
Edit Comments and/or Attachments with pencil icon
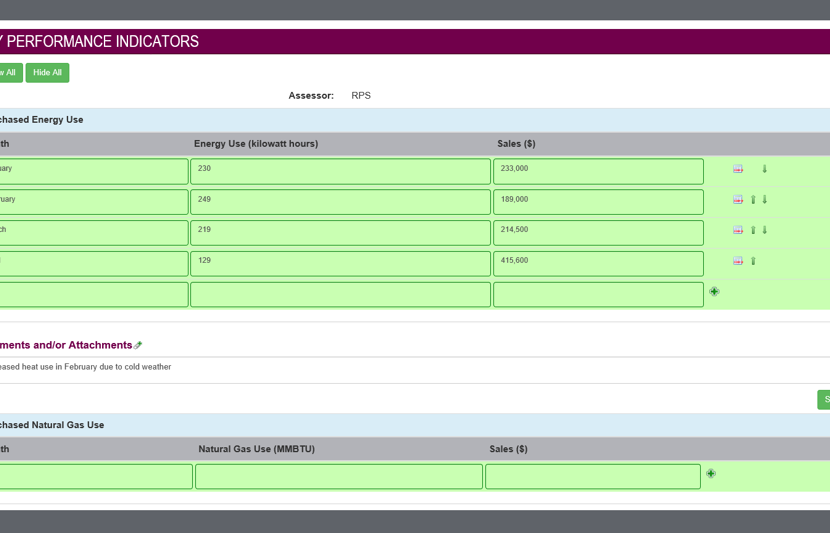pyautogui.click(x=138, y=346)
